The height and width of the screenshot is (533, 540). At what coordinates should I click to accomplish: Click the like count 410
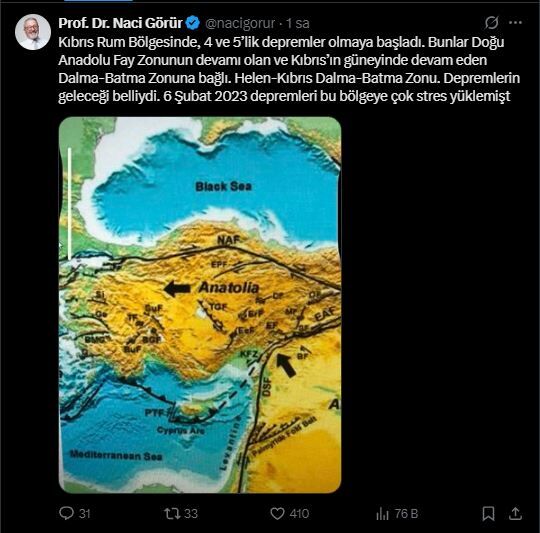[x=299, y=514]
